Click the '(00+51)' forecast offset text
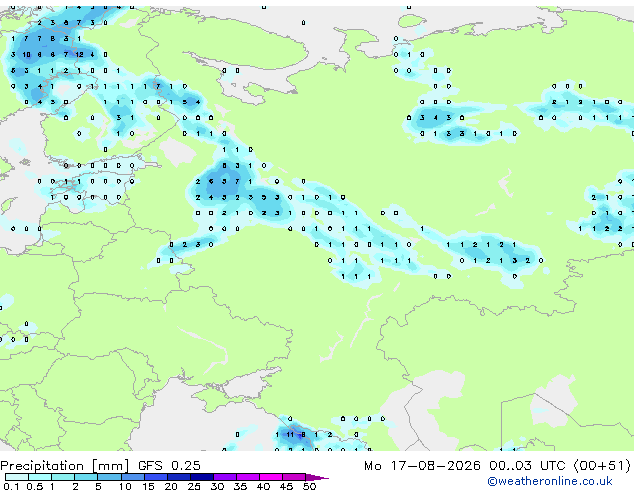Viewport: 634px width, 490px height. coord(602,466)
